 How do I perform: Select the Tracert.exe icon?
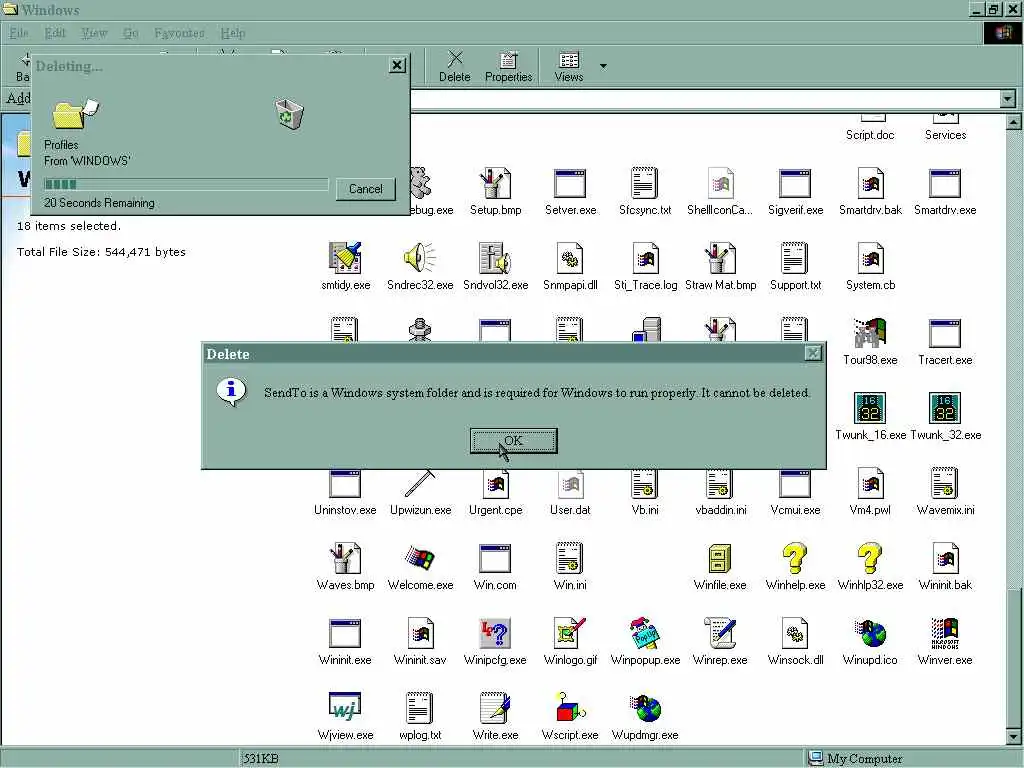pyautogui.click(x=945, y=333)
